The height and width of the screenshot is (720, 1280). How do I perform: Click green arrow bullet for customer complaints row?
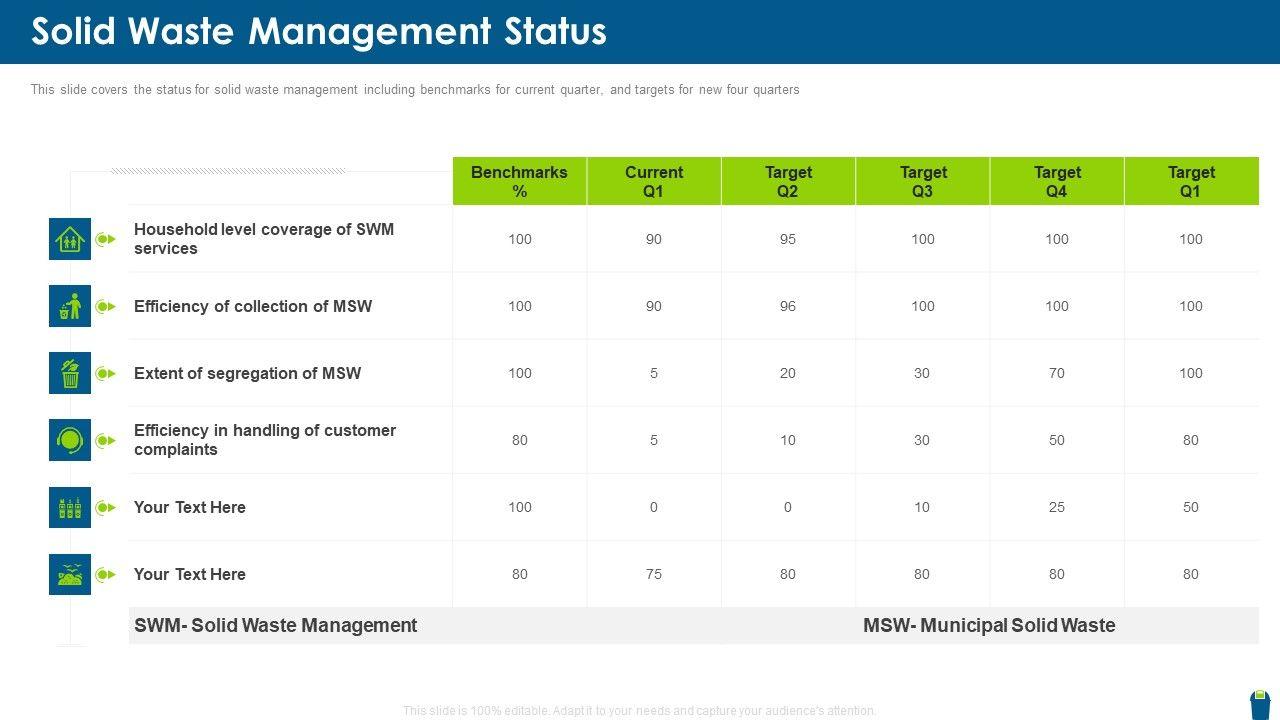click(x=106, y=441)
